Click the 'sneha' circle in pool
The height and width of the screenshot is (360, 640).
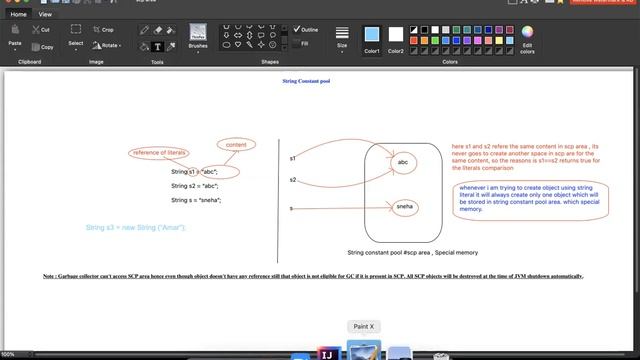[404, 207]
